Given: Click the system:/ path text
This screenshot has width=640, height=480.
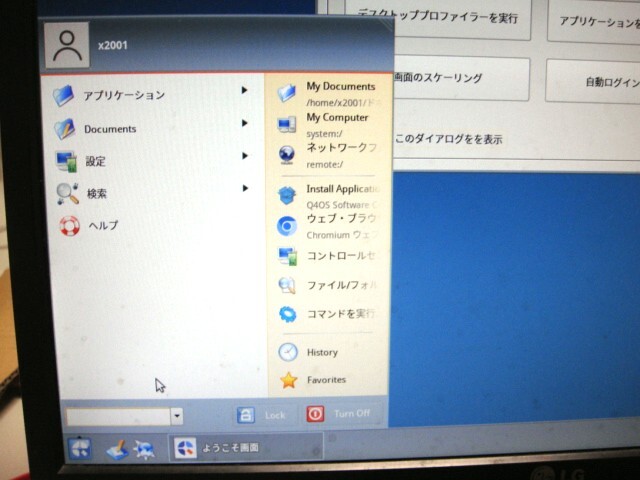Looking at the screenshot, I should 324,134.
